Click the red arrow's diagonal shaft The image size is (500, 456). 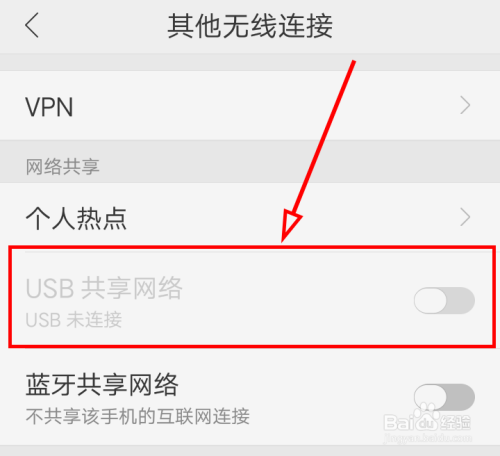[x=325, y=137]
